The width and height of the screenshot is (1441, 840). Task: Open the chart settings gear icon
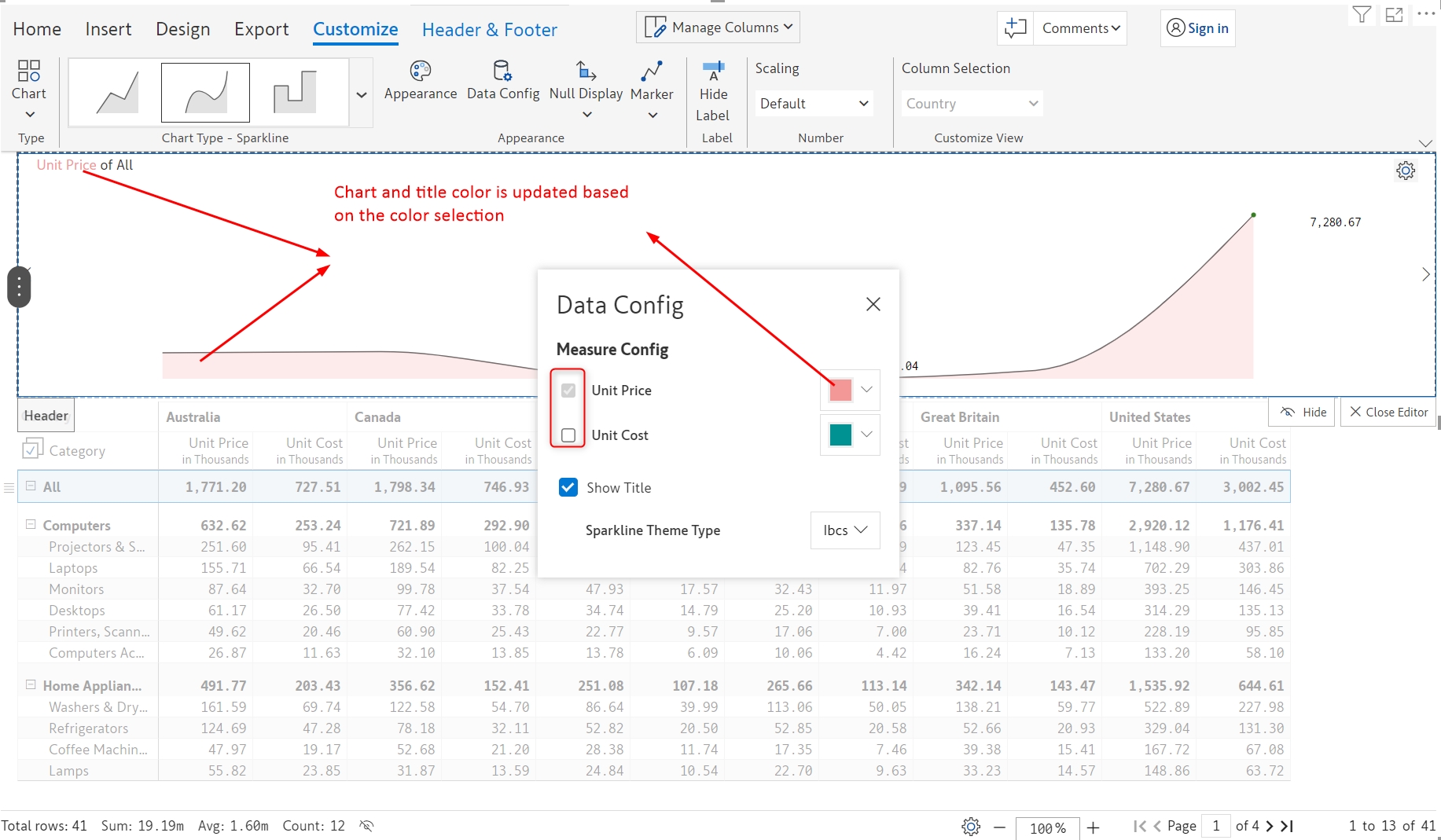click(1406, 171)
